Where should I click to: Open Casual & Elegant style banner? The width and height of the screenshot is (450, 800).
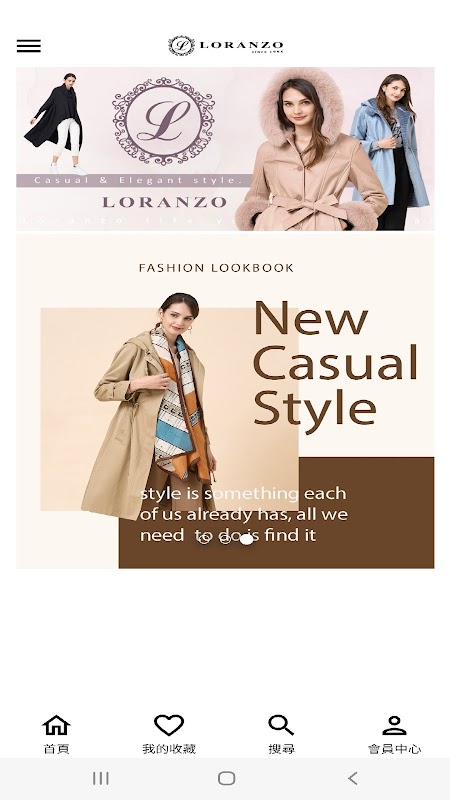225,148
